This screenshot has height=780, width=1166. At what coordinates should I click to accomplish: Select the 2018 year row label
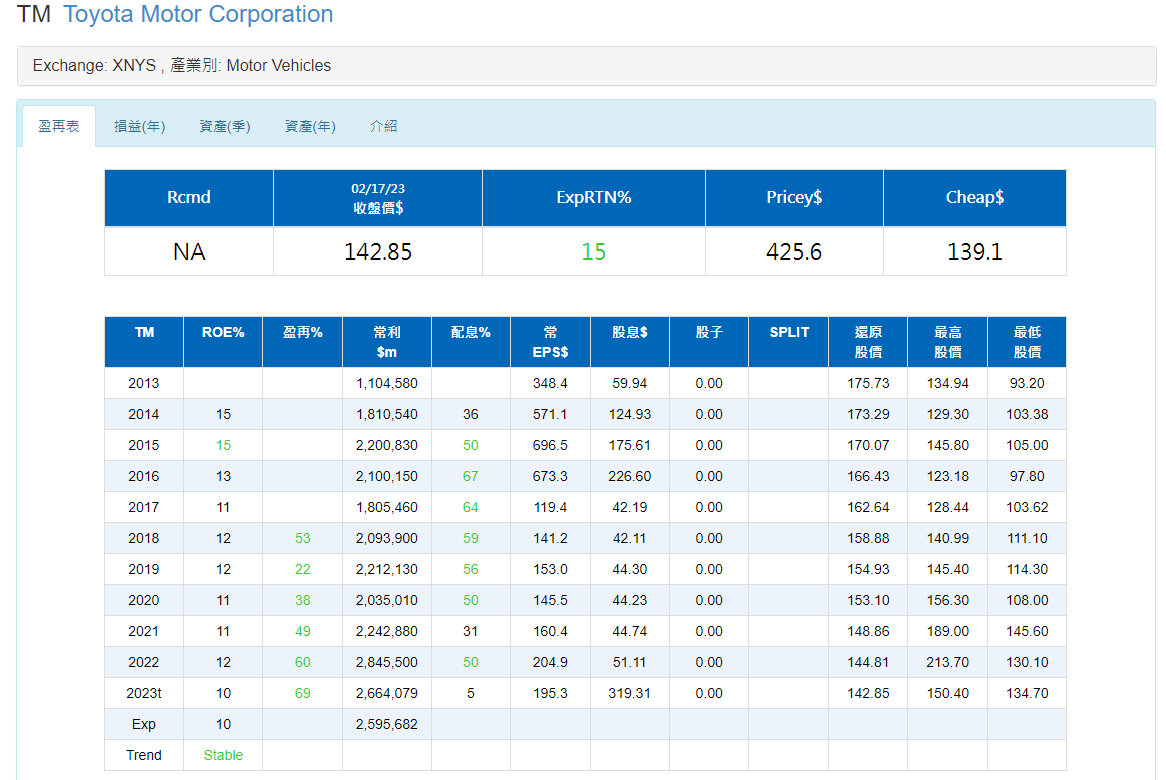[144, 538]
